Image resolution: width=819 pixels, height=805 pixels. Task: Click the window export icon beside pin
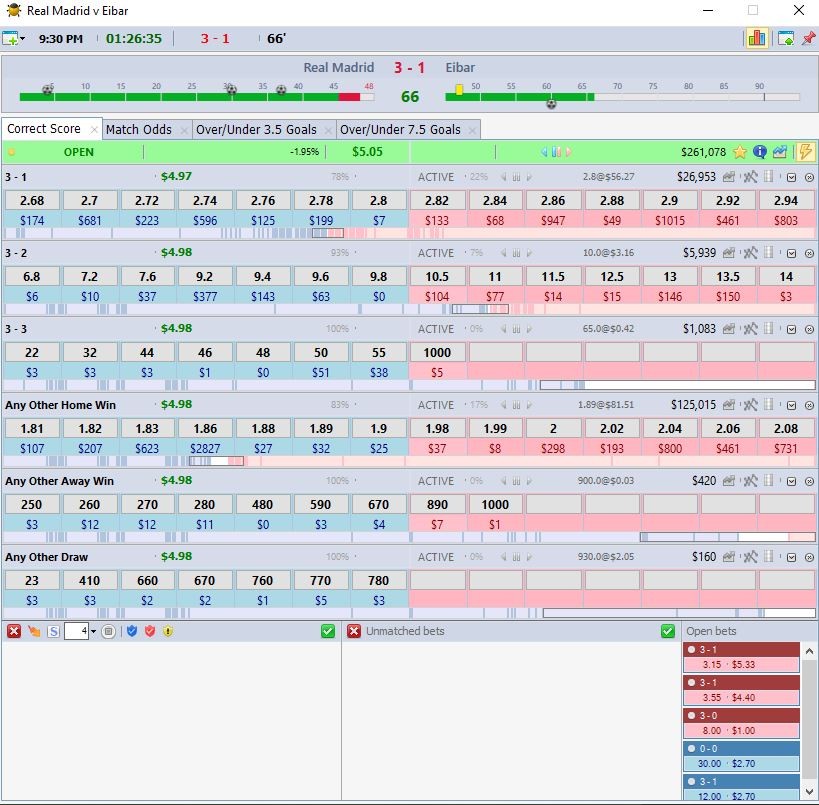[786, 38]
